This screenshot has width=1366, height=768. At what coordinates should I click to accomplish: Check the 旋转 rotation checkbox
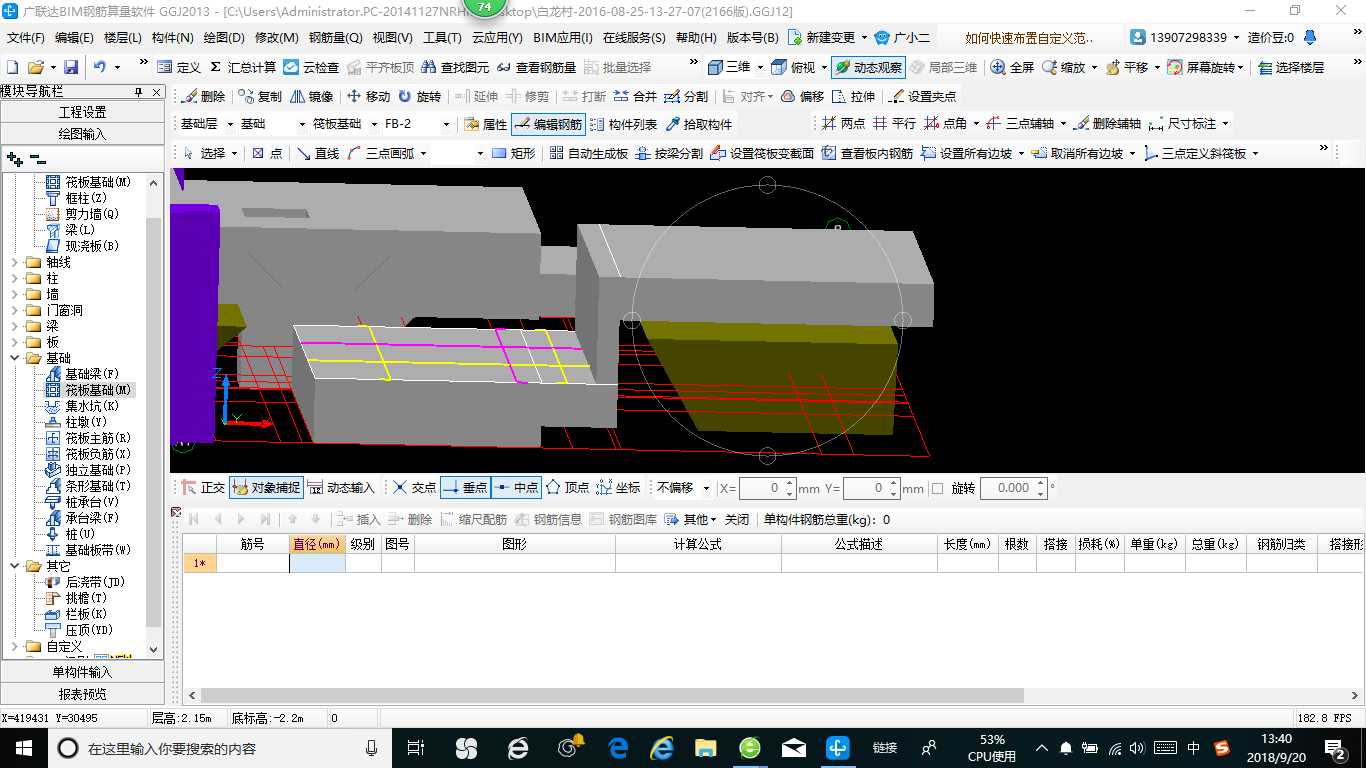[937, 488]
